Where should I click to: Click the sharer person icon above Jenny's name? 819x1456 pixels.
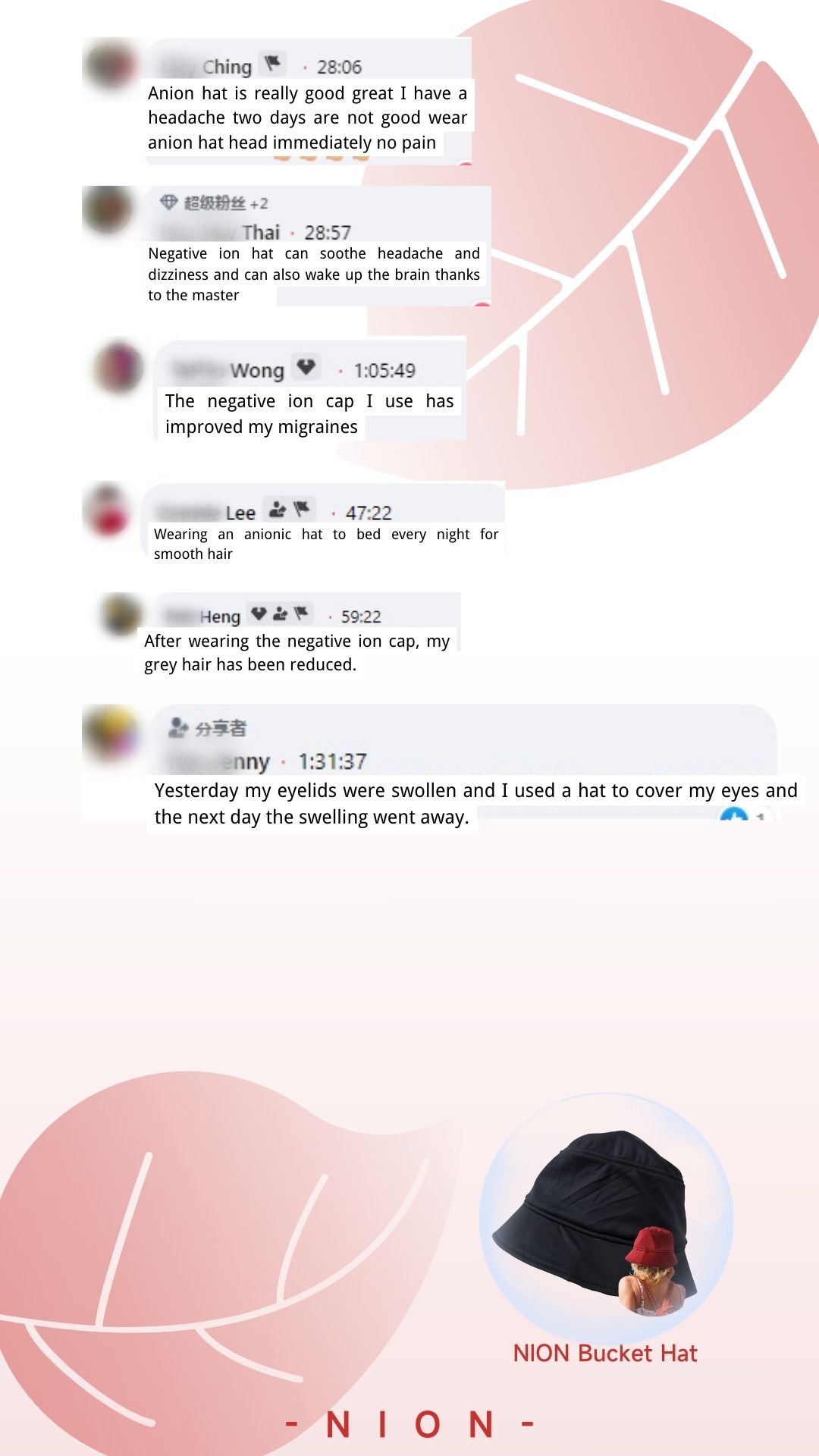point(178,728)
